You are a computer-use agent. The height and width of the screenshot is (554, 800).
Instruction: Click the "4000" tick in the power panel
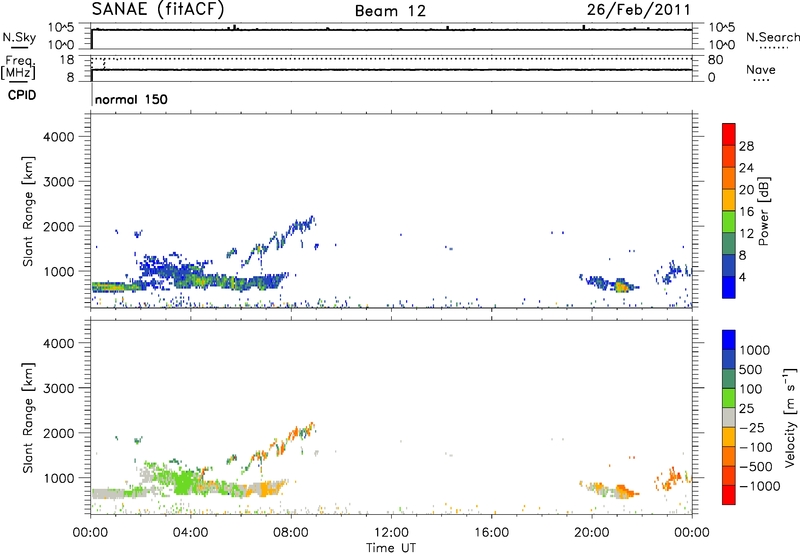click(x=58, y=137)
